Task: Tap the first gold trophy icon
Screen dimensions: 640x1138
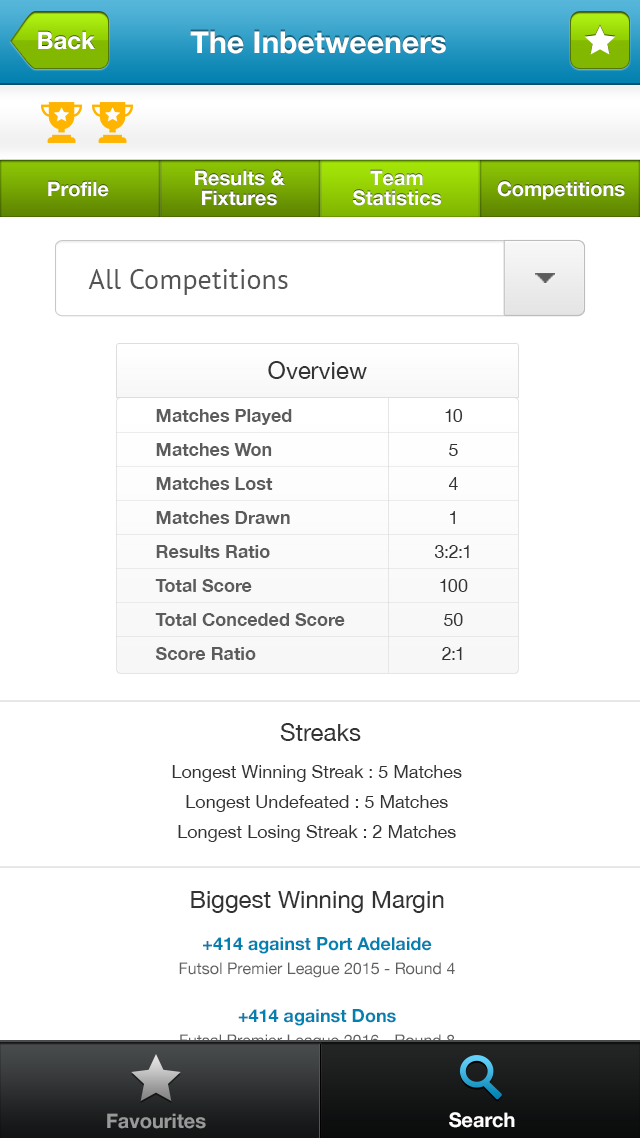Action: [x=61, y=122]
